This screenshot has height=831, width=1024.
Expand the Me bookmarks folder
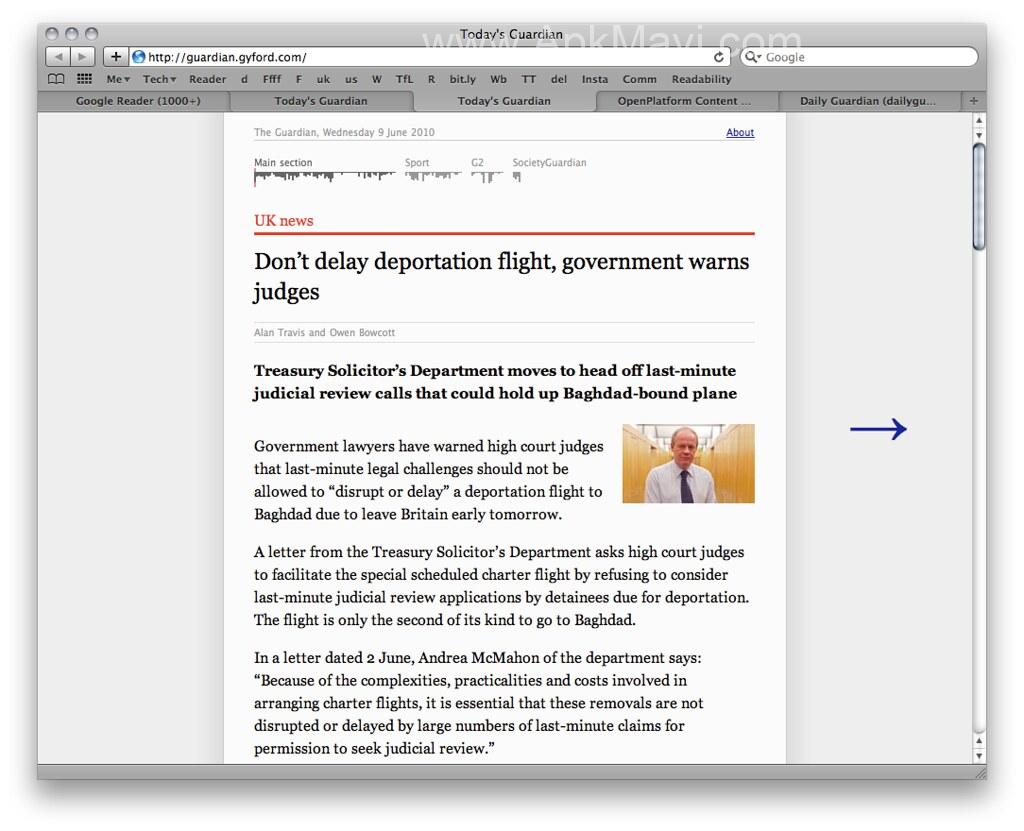click(x=118, y=79)
